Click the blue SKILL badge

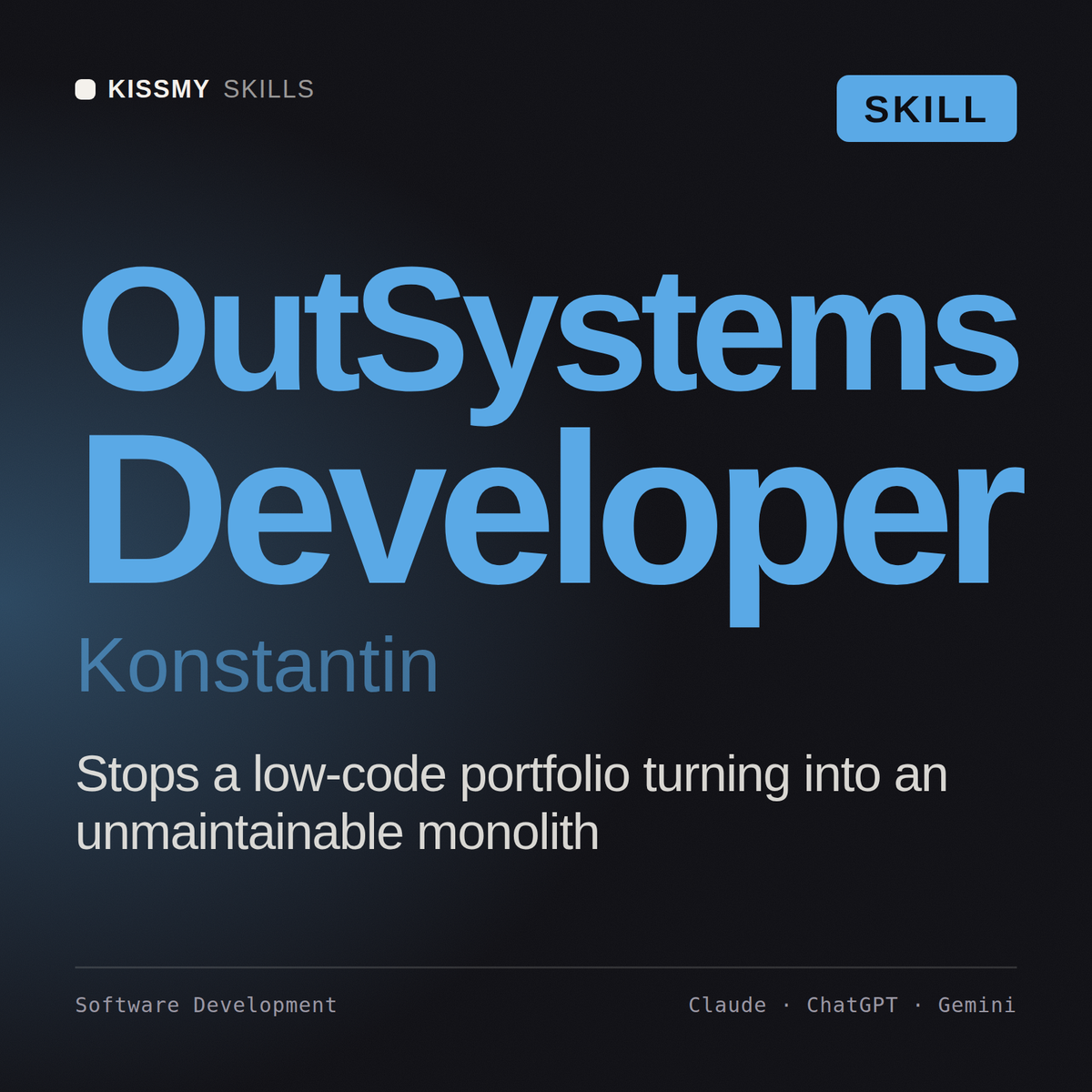click(x=926, y=108)
